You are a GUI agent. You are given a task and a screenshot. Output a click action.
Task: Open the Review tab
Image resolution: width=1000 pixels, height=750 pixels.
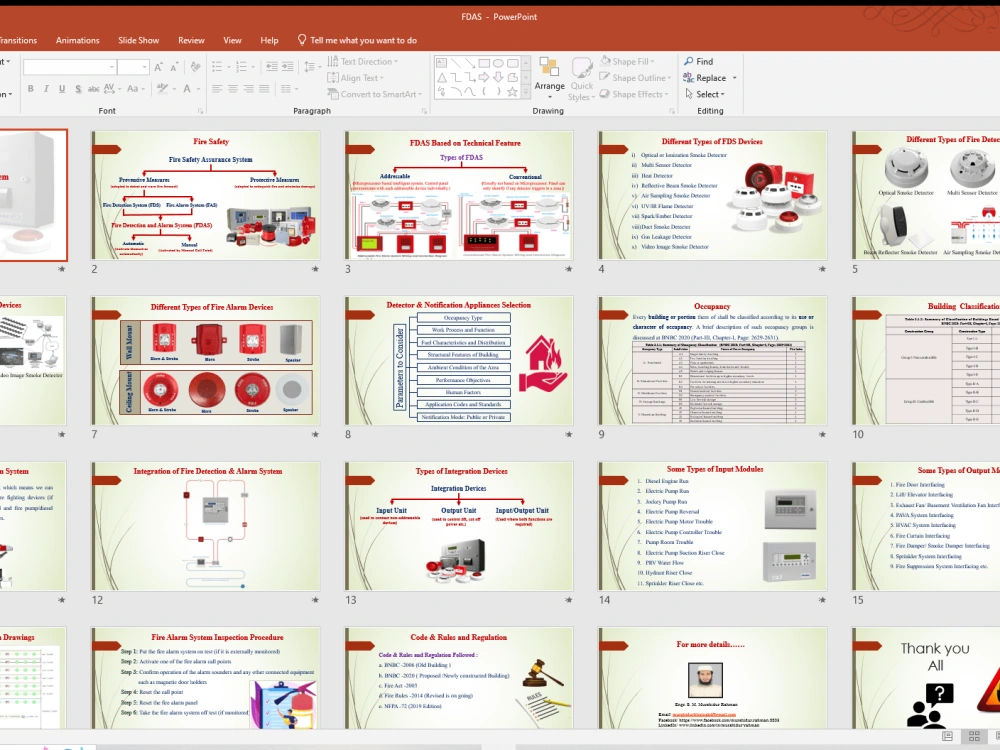[191, 40]
